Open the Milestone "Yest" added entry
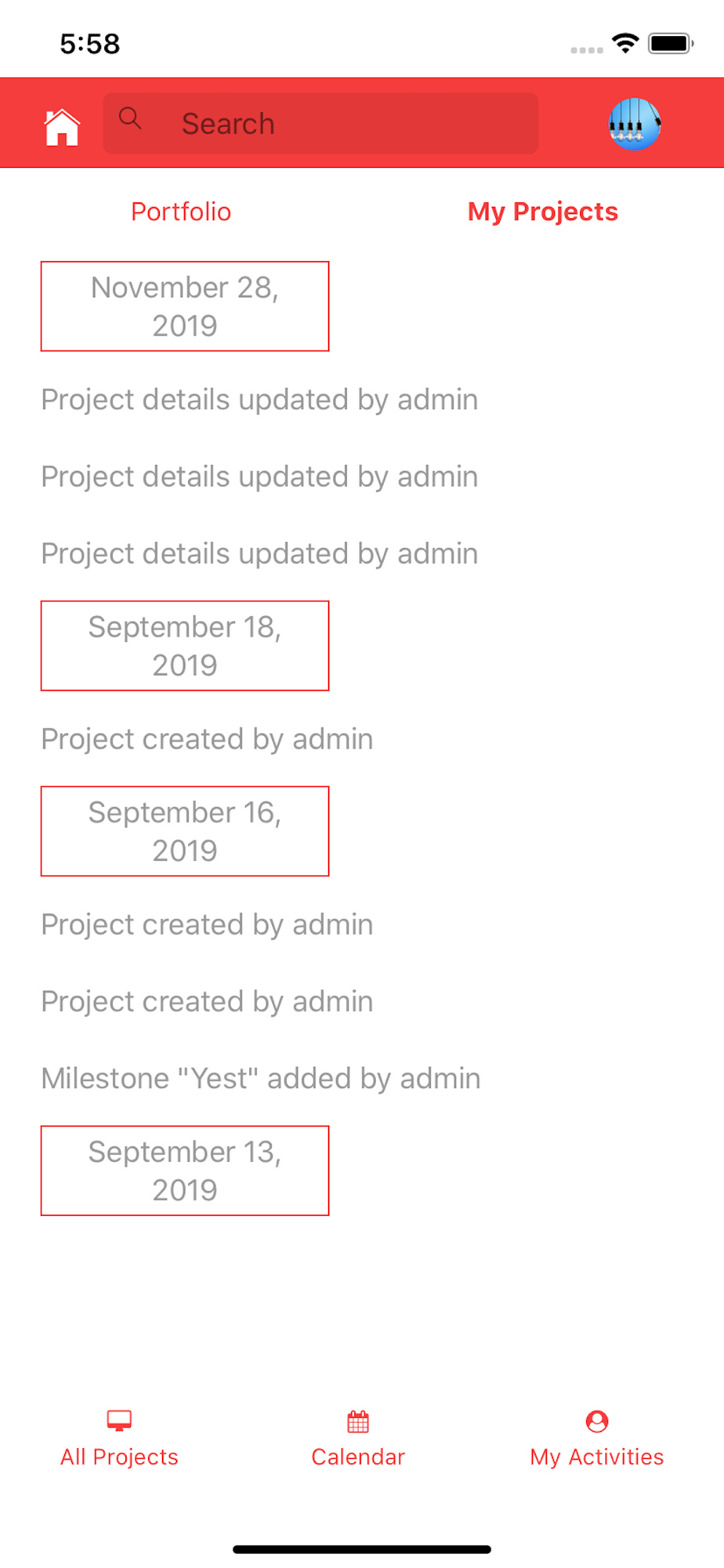 261,1079
